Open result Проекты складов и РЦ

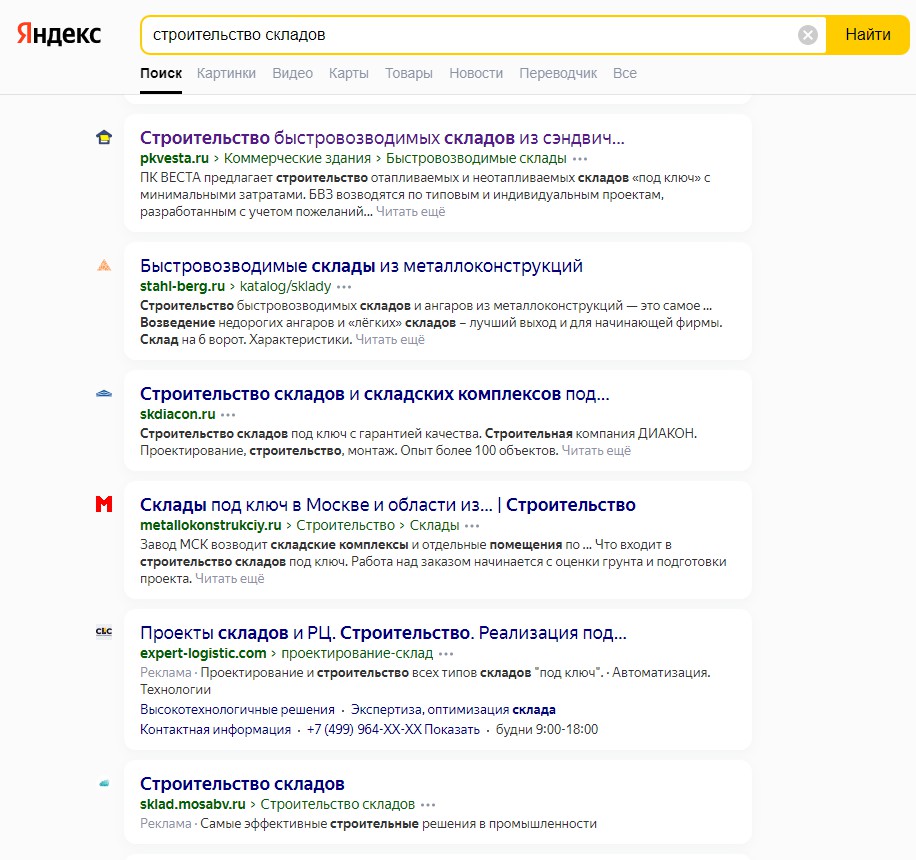383,633
